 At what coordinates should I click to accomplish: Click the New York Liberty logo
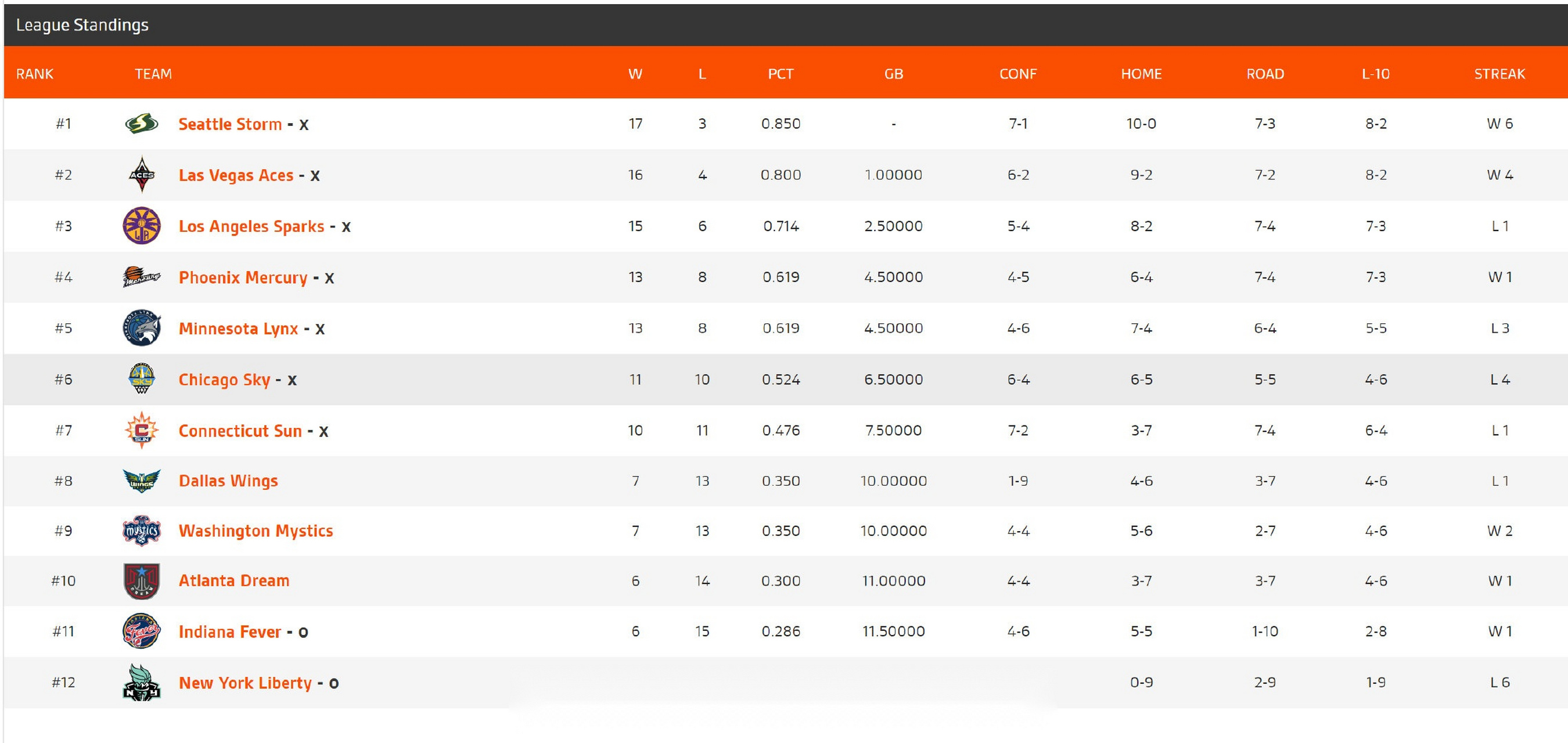point(141,682)
